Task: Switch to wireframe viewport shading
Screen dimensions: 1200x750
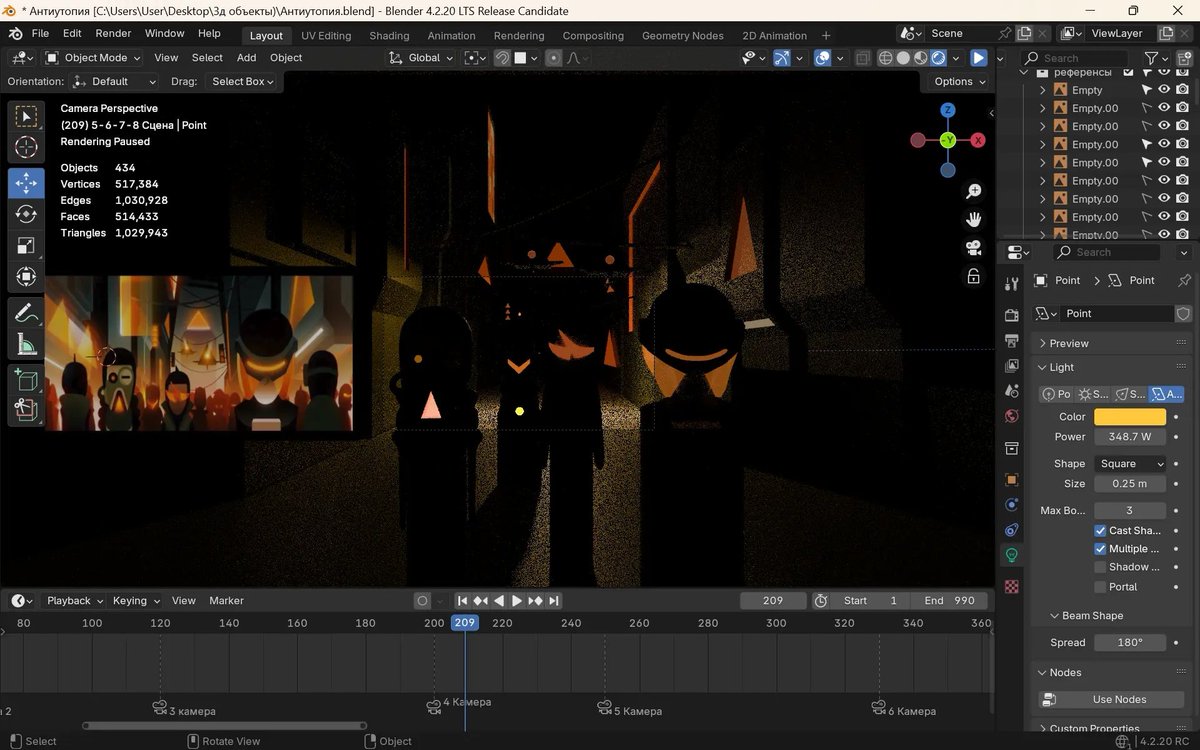Action: [x=886, y=58]
